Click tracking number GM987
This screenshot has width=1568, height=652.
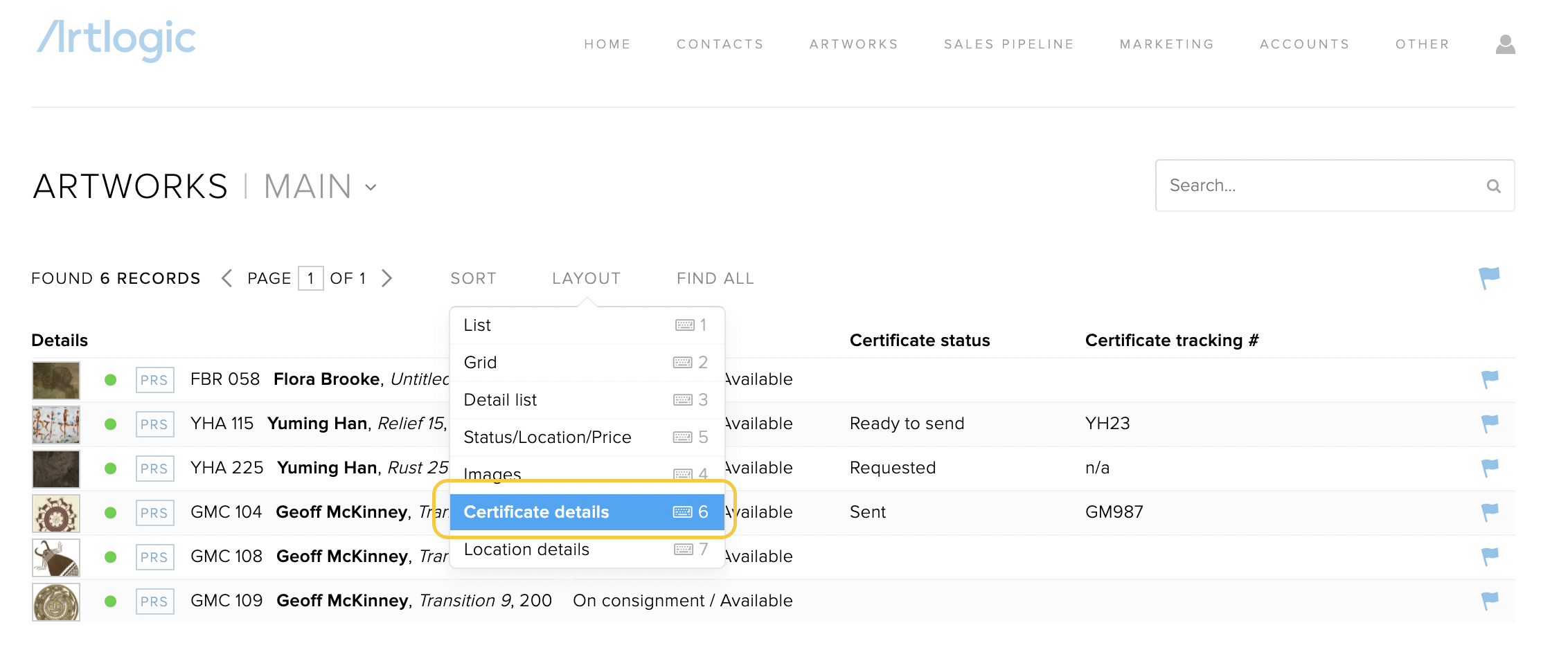pos(1114,512)
